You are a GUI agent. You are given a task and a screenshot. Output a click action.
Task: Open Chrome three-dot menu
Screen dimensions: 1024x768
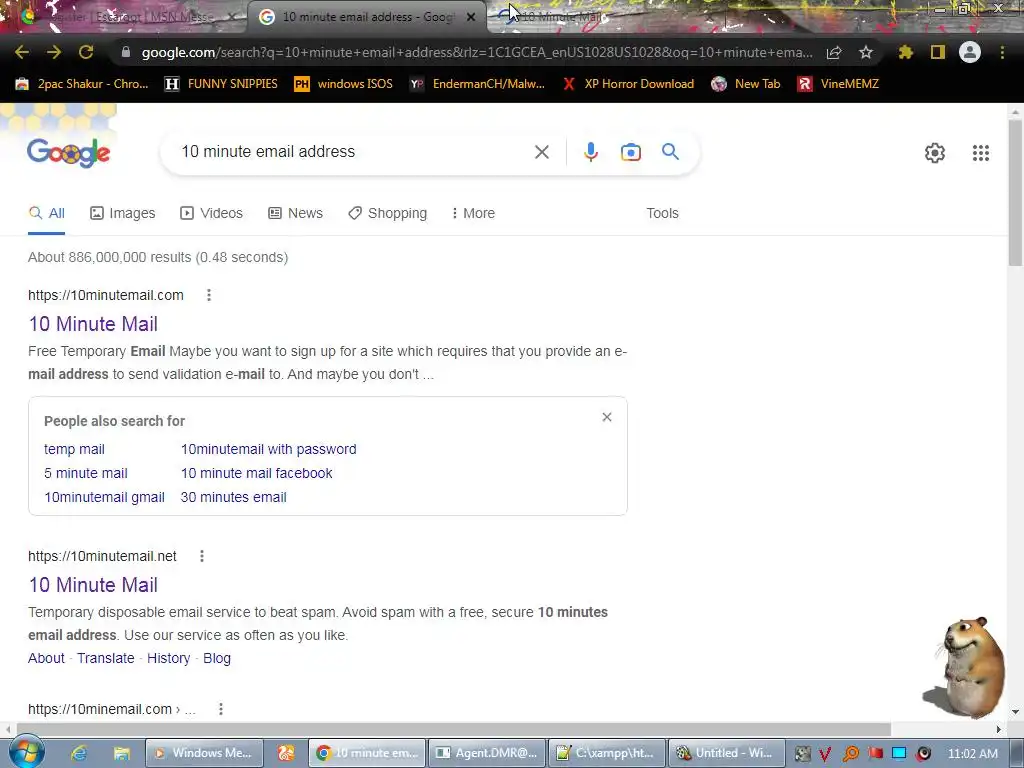(x=1002, y=52)
